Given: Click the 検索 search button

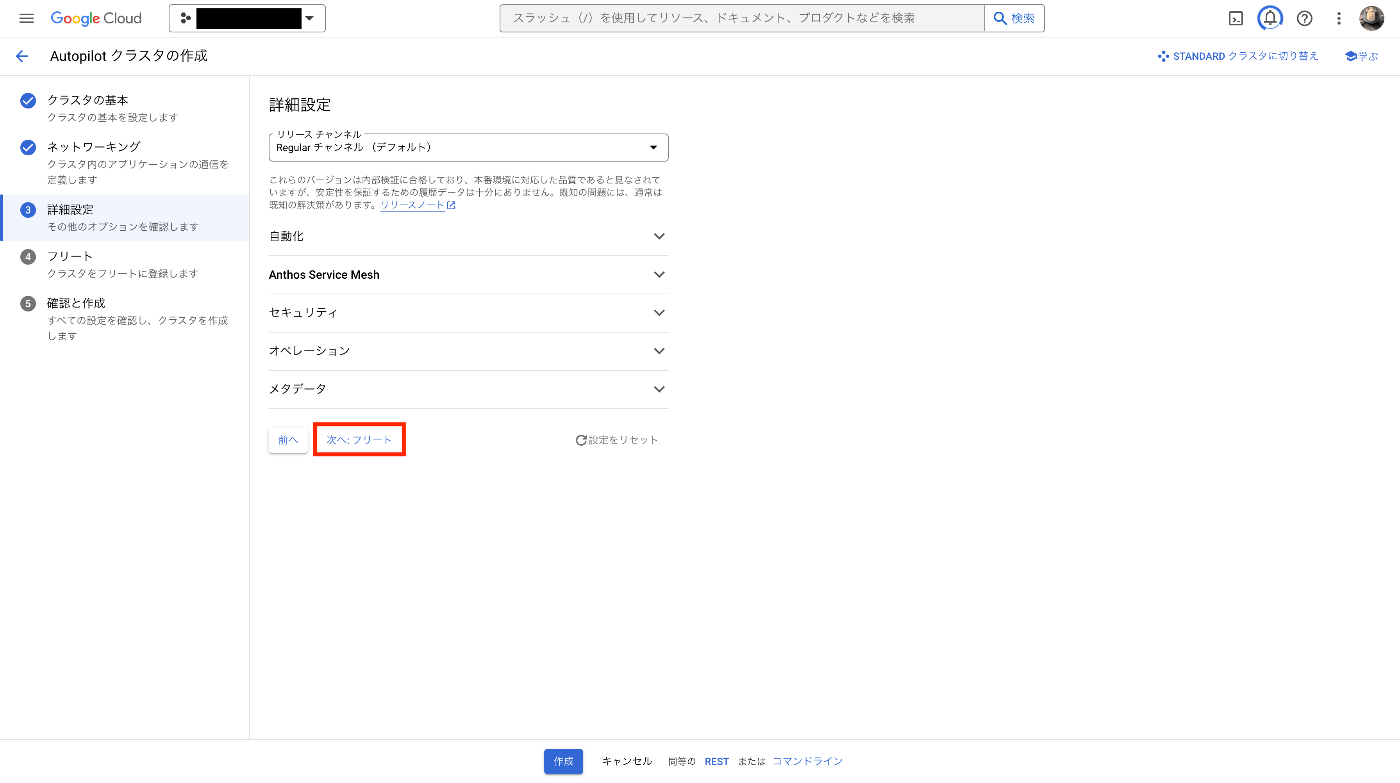Looking at the screenshot, I should [x=1014, y=18].
